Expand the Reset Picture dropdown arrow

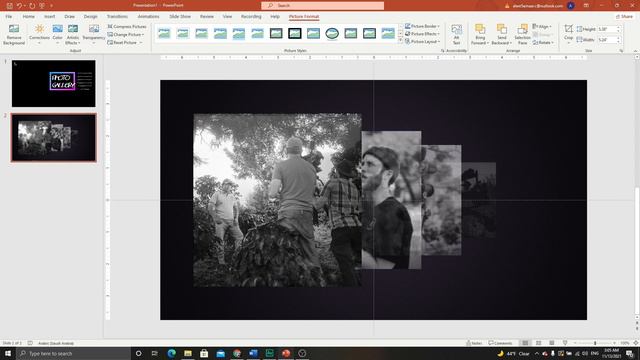coord(141,42)
